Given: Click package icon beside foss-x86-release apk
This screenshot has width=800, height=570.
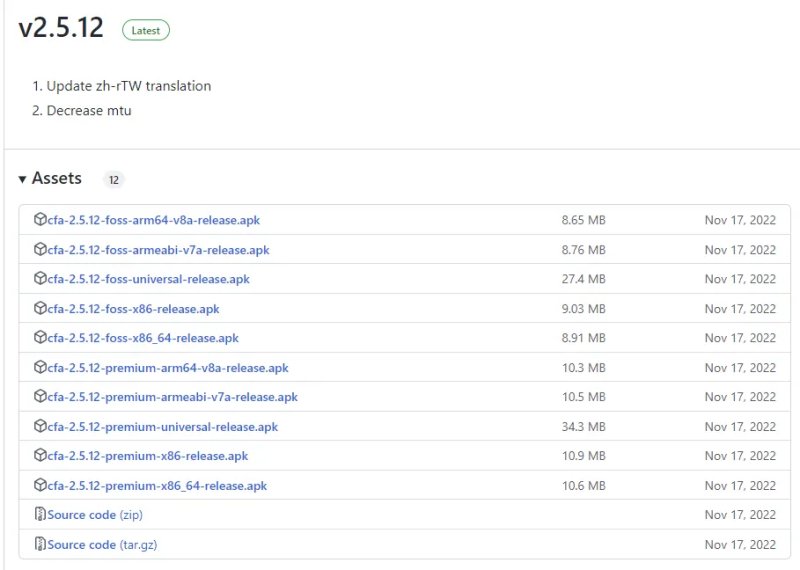Looking at the screenshot, I should [40, 308].
